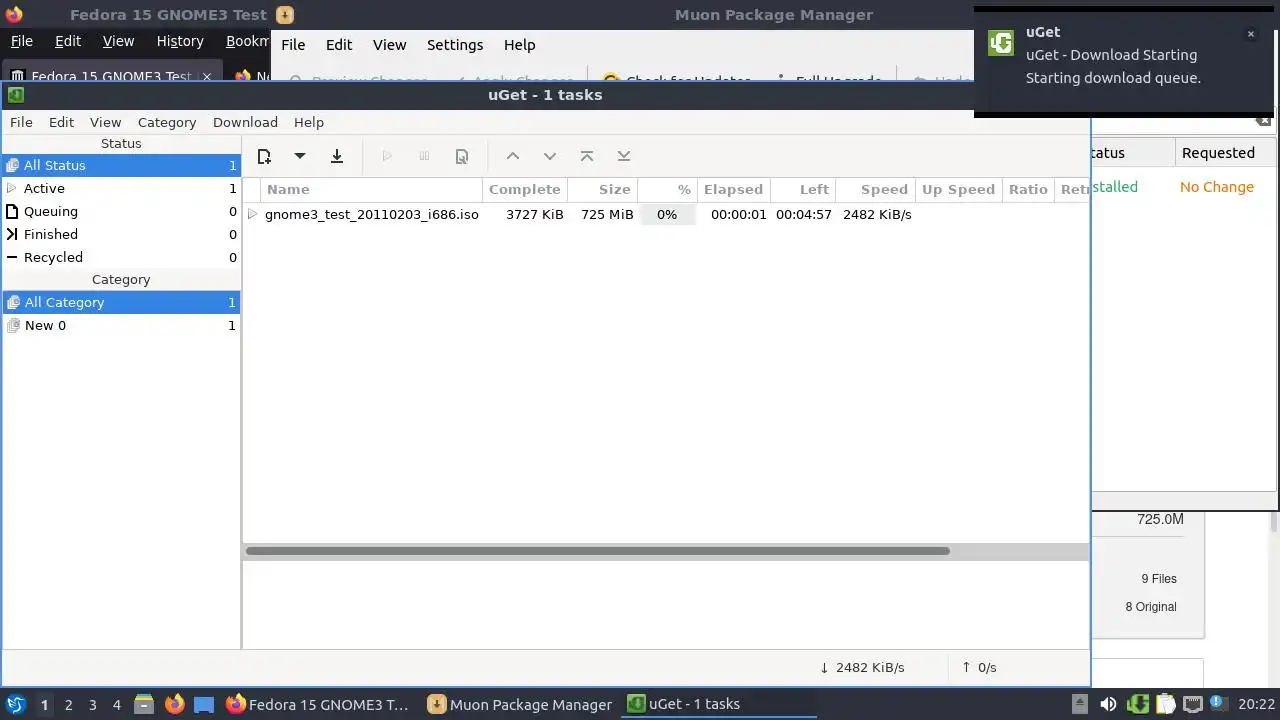The image size is (1280, 720).
Task: Sort by Complete column header
Action: coord(525,189)
